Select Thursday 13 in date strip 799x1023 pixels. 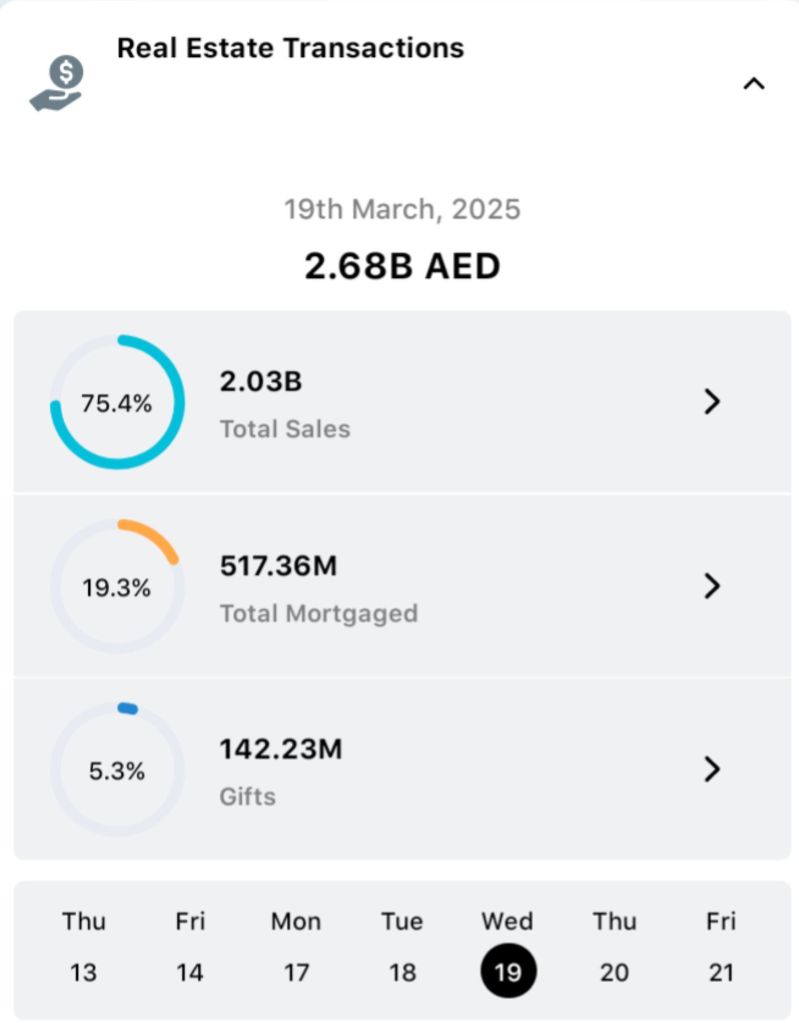coord(84,946)
